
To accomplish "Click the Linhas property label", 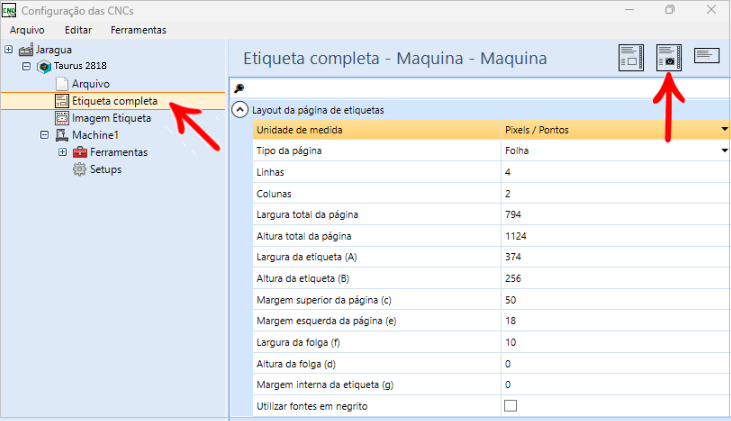I will 270,172.
